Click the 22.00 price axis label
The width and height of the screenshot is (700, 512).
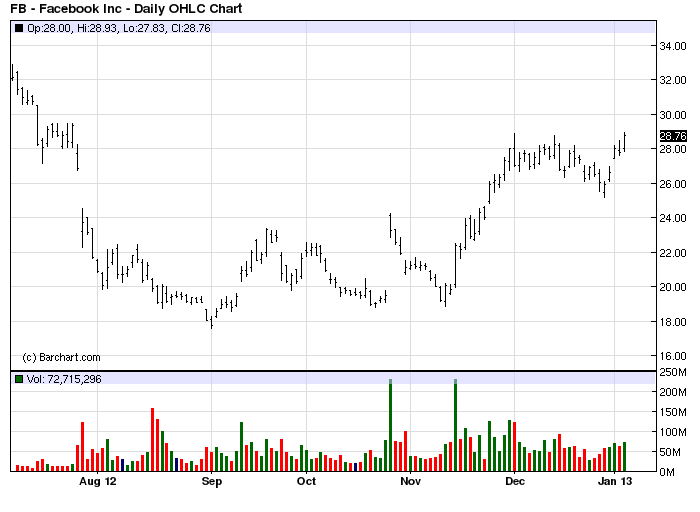coord(673,253)
